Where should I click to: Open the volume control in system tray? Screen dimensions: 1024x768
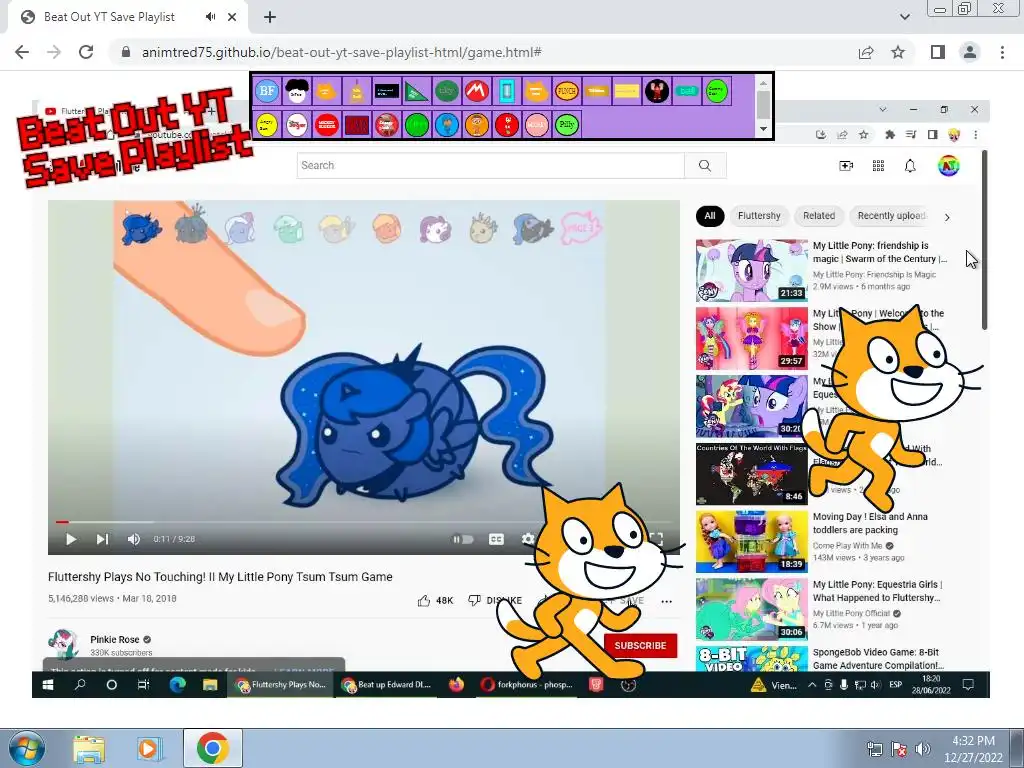(923, 748)
